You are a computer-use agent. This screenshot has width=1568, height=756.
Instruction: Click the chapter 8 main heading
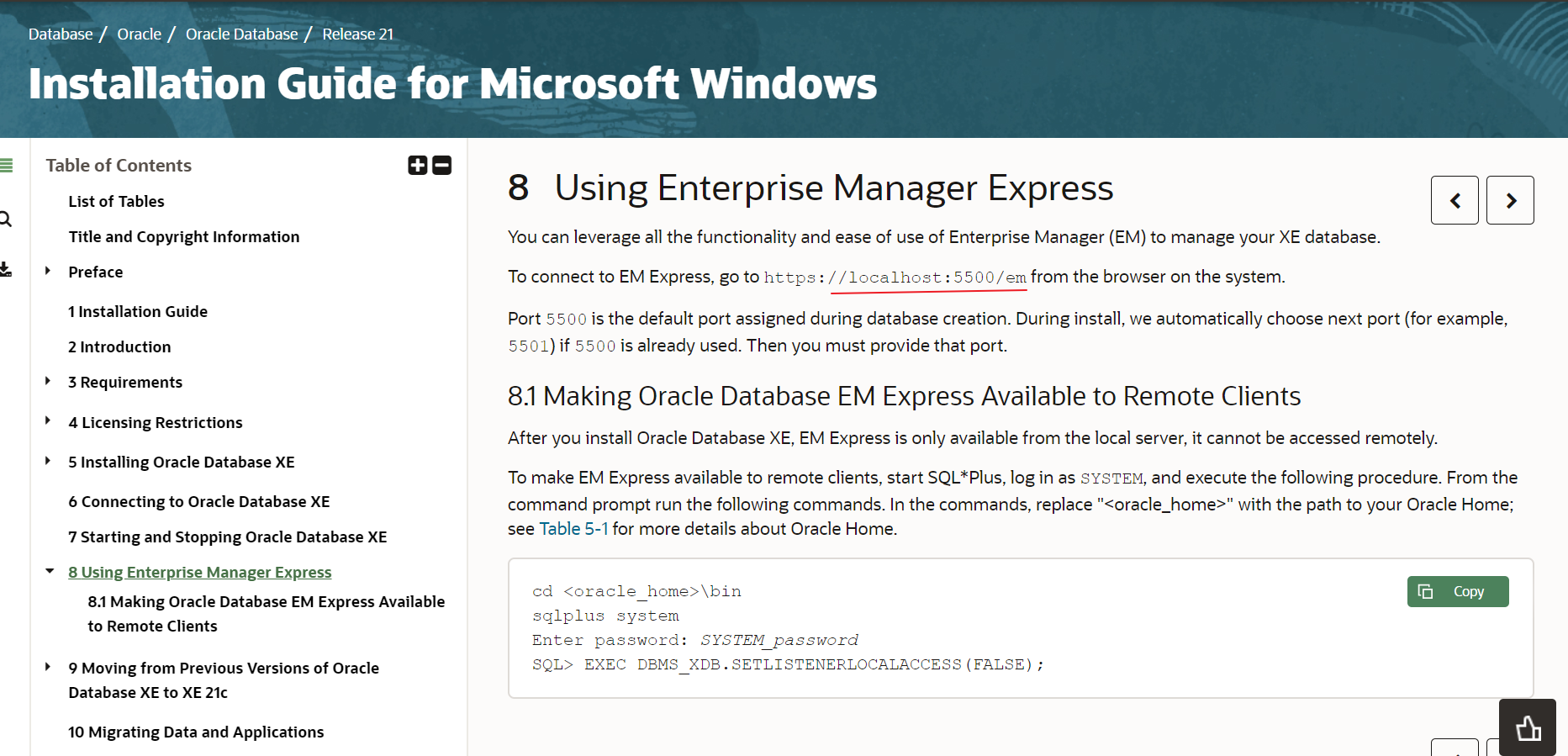click(810, 188)
